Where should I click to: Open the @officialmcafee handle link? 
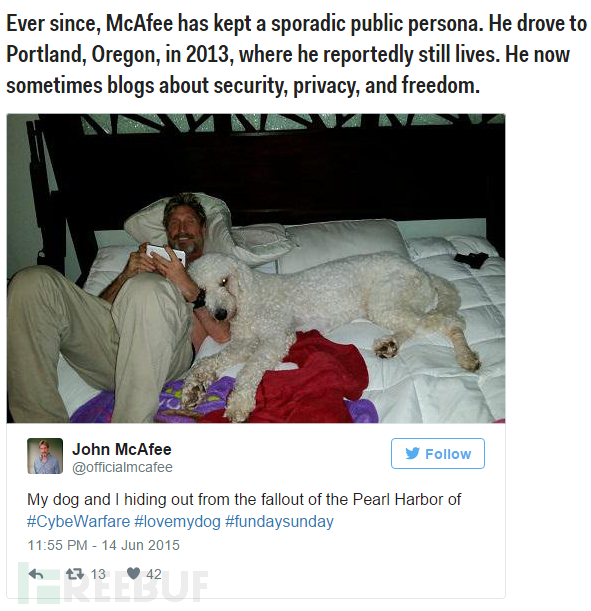pos(122,467)
